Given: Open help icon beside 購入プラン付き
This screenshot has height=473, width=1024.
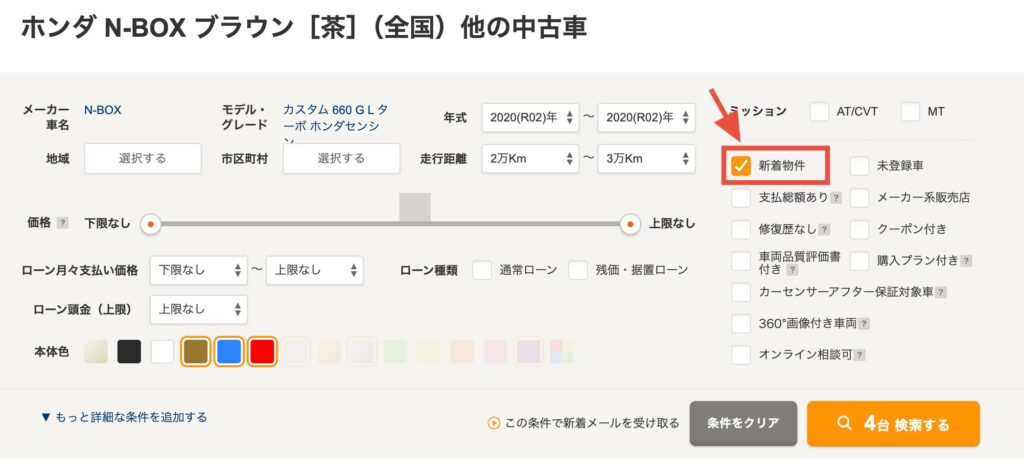Looking at the screenshot, I should pos(966,261).
